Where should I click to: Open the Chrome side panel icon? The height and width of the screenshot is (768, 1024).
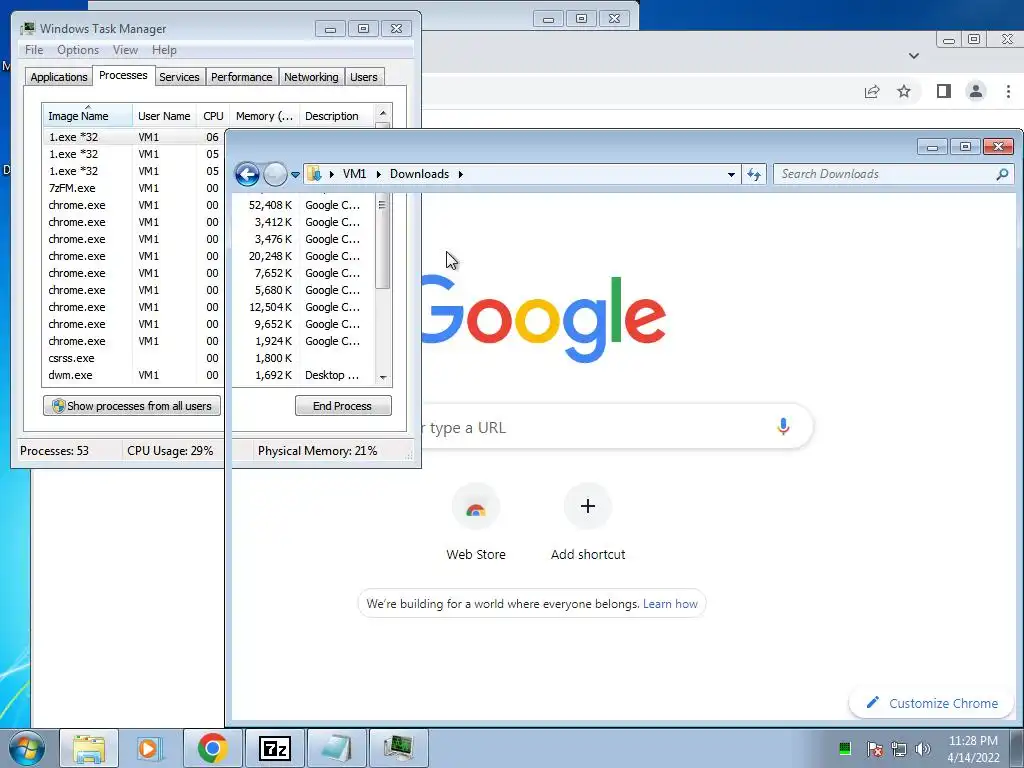pos(943,91)
